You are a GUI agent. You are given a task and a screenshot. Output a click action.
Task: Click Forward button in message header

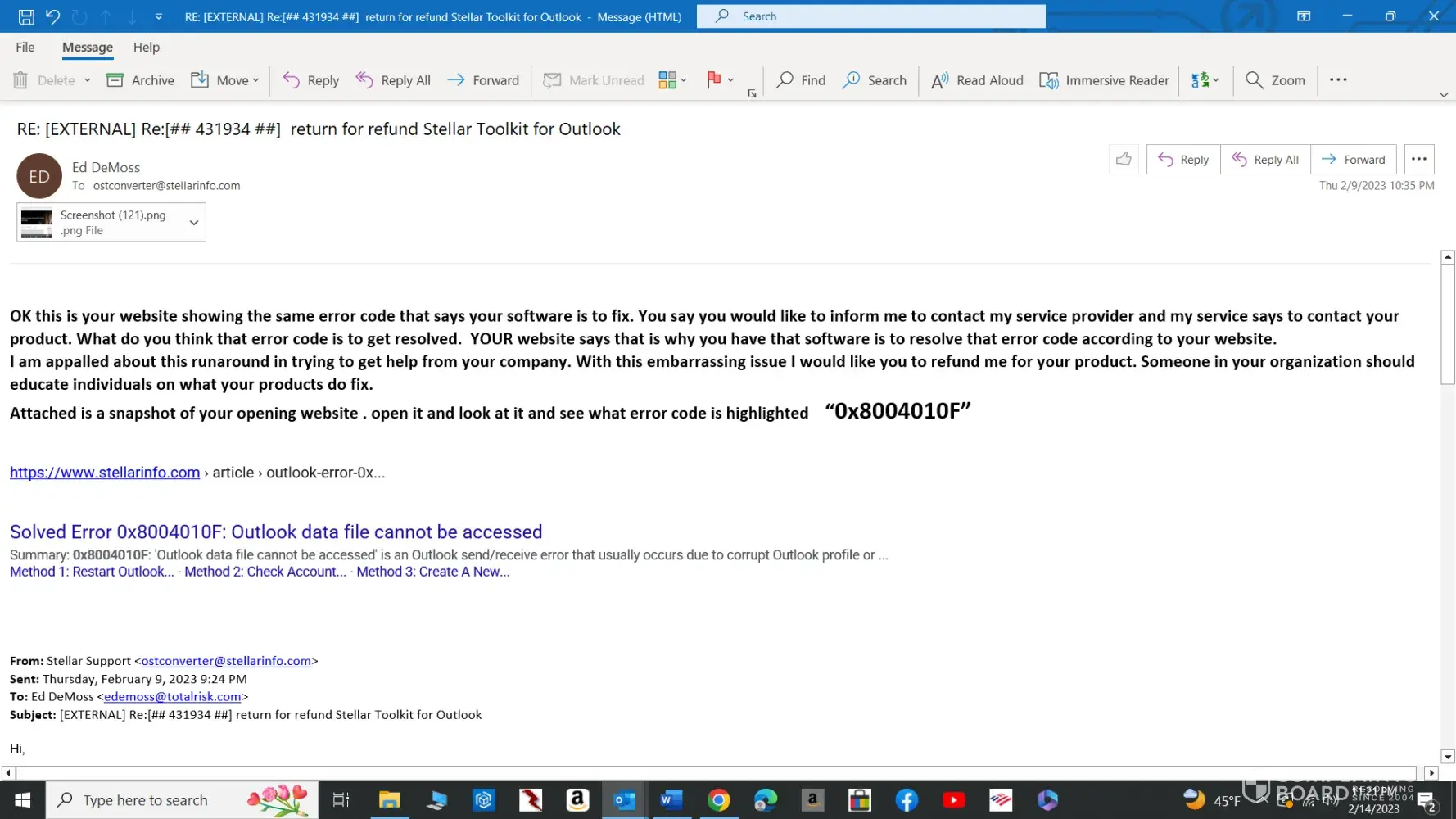tap(1354, 160)
